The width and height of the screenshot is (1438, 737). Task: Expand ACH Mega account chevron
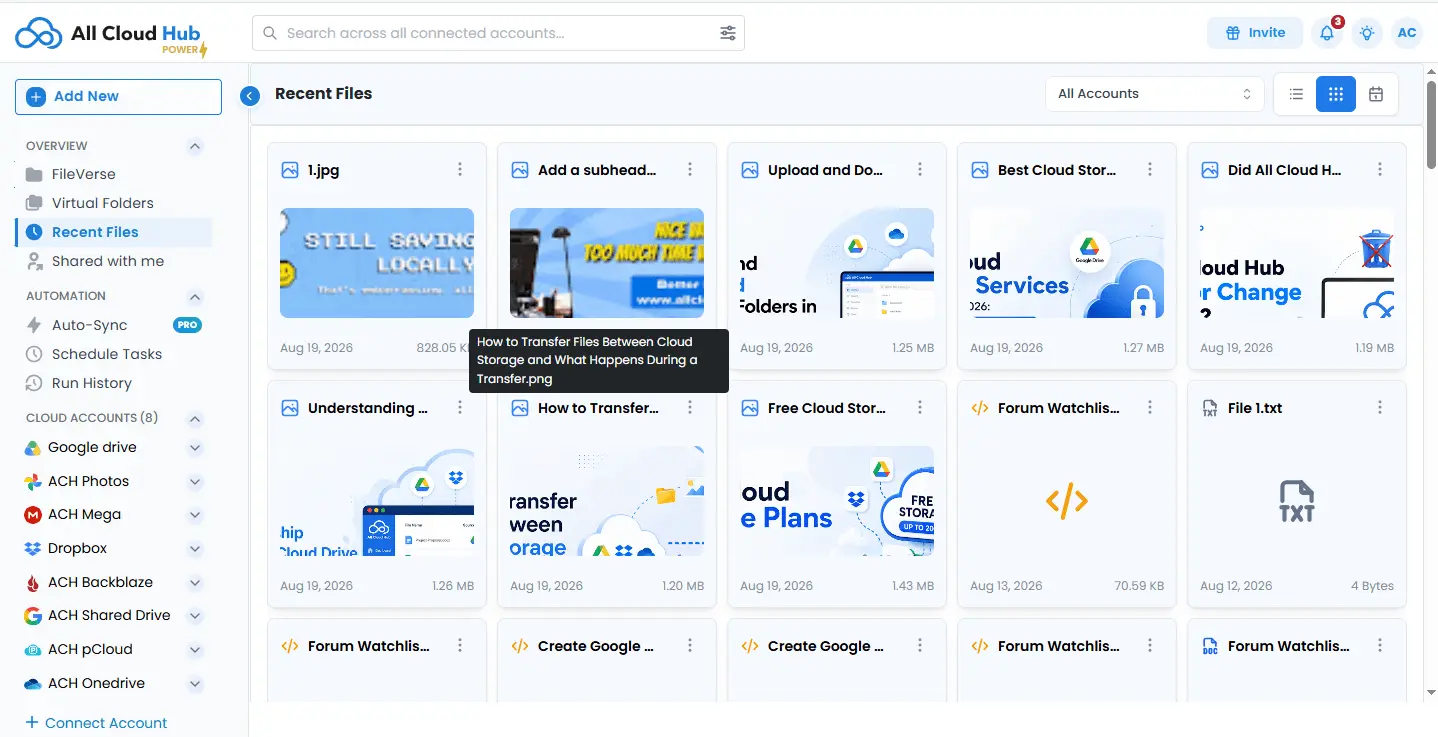195,515
